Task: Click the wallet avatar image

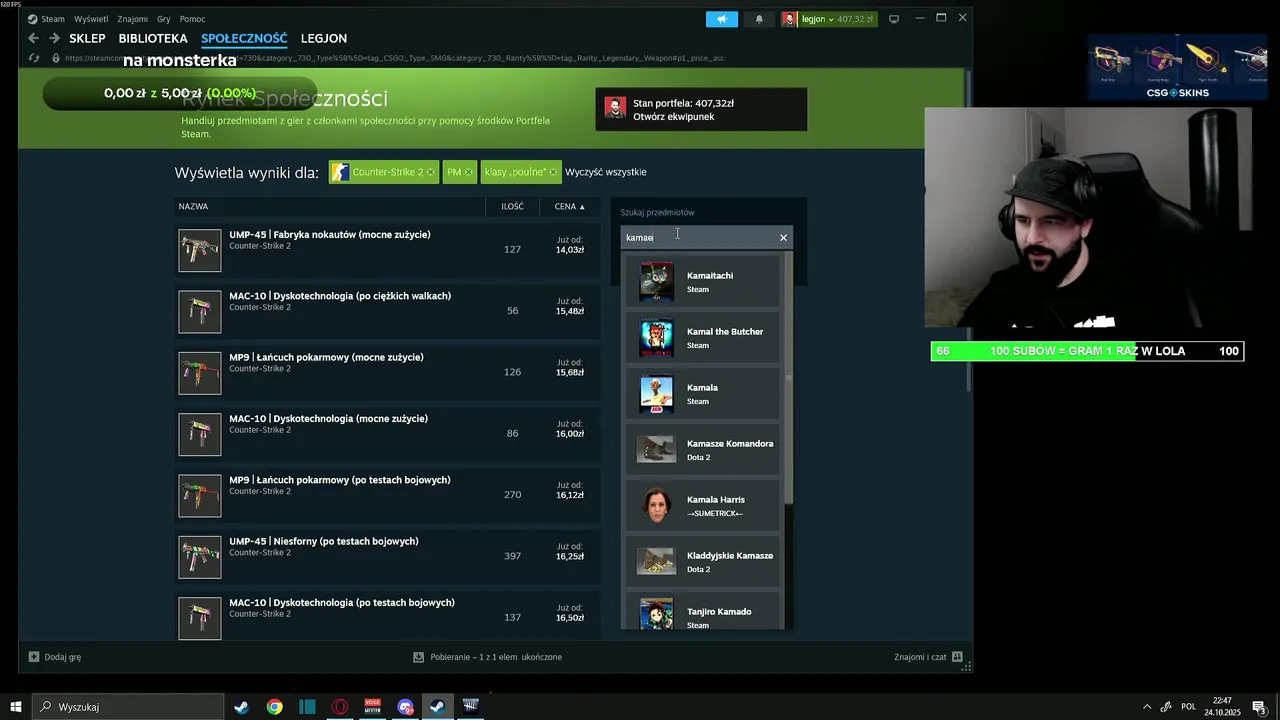Action: click(615, 108)
